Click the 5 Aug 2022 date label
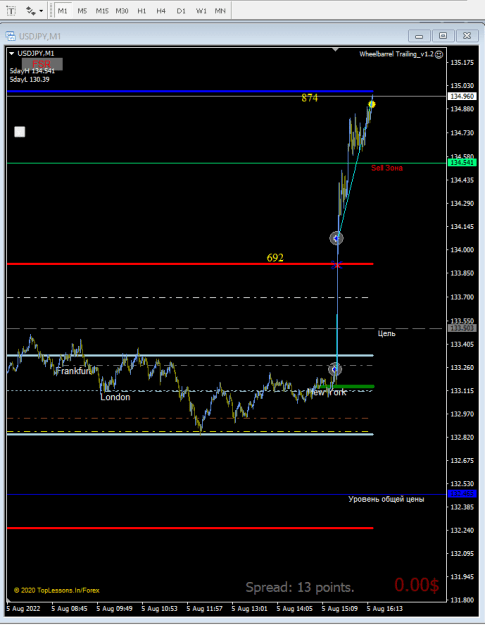The width and height of the screenshot is (485, 625). [x=23, y=609]
